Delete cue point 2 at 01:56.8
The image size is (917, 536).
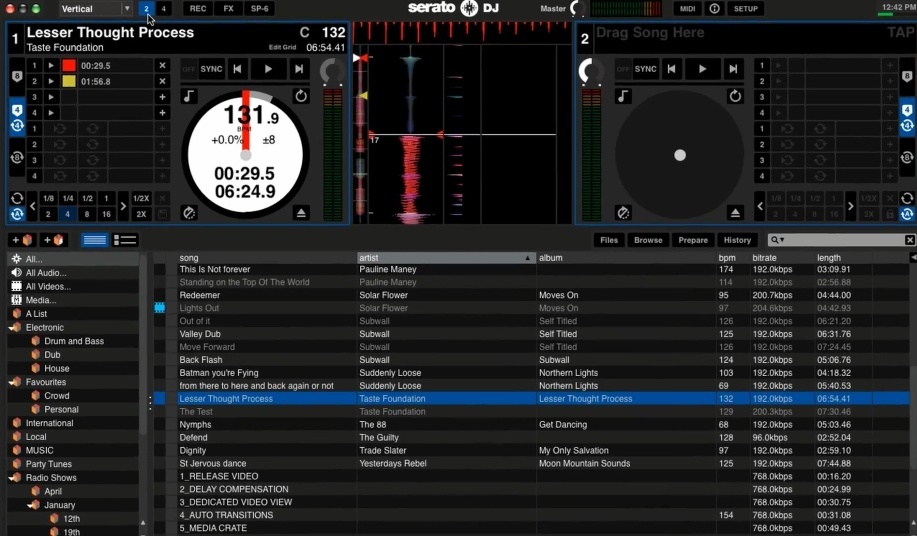163,81
